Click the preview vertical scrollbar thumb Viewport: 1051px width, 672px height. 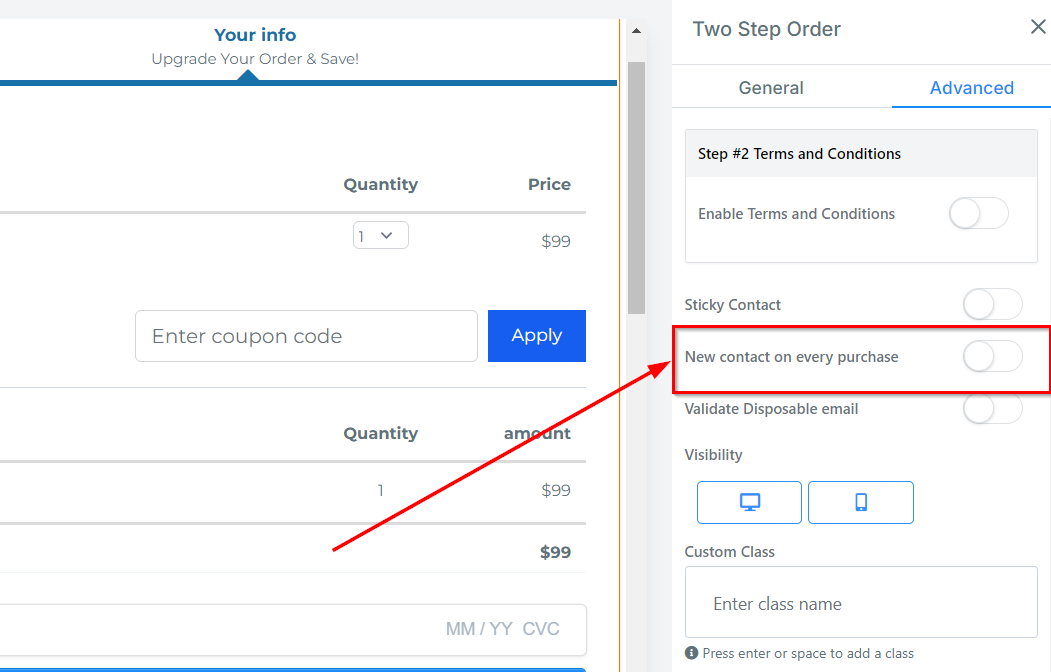[x=636, y=185]
